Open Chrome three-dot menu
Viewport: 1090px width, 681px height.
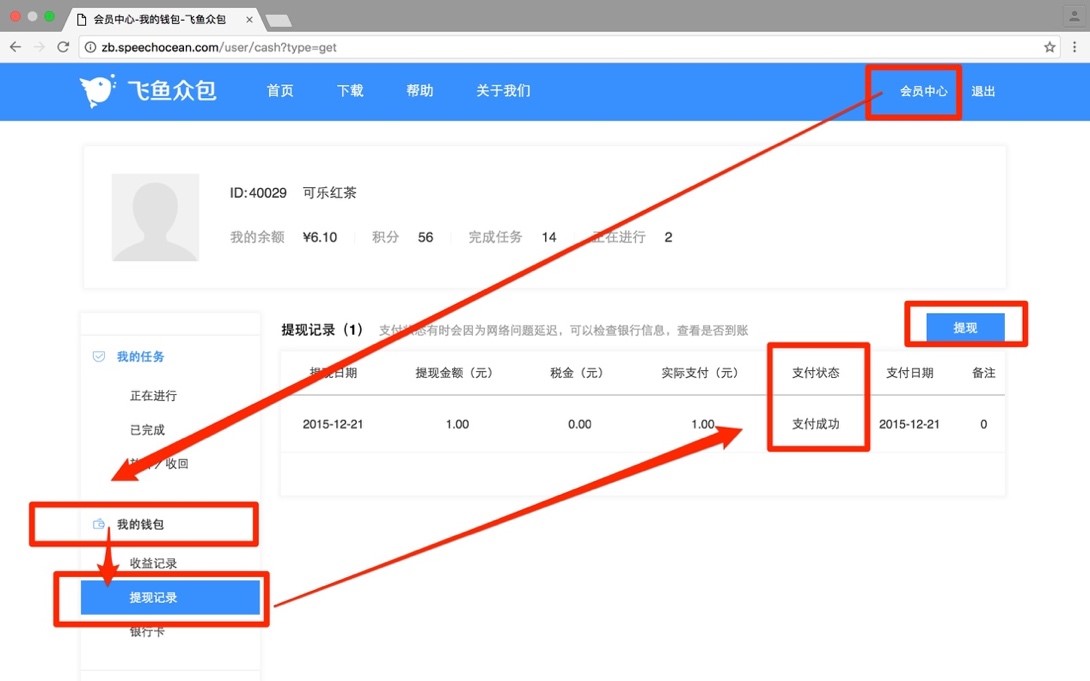tap(1075, 47)
